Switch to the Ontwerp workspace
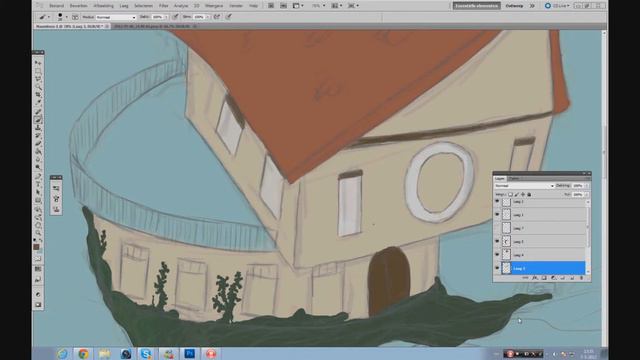This screenshot has height=360, width=640. pos(514,6)
